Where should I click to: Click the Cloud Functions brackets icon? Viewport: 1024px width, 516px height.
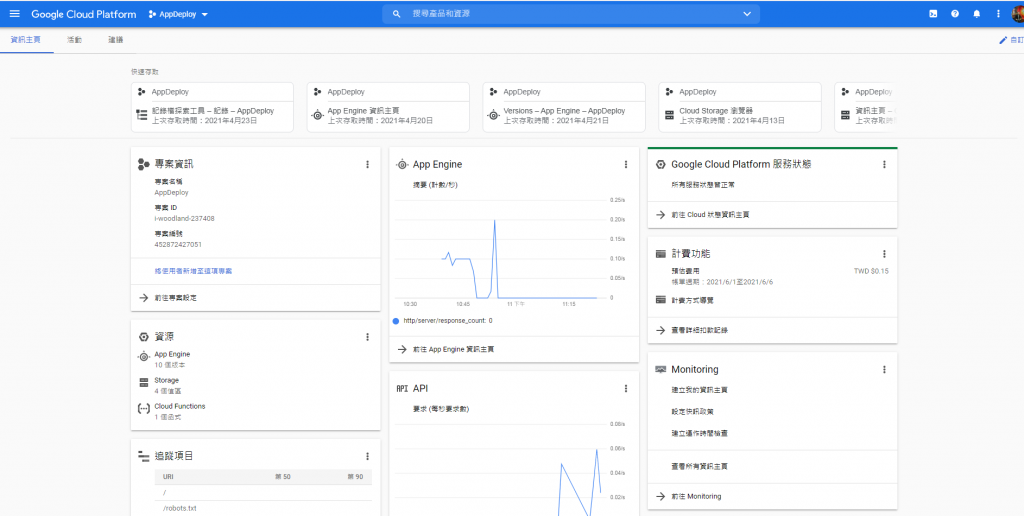coord(144,409)
